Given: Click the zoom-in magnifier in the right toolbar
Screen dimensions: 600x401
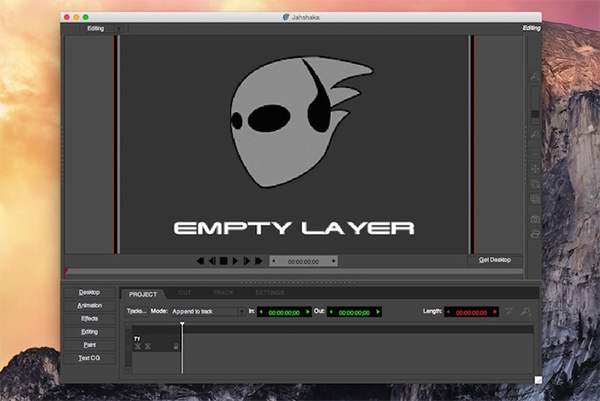Looking at the screenshot, I should tap(535, 77).
